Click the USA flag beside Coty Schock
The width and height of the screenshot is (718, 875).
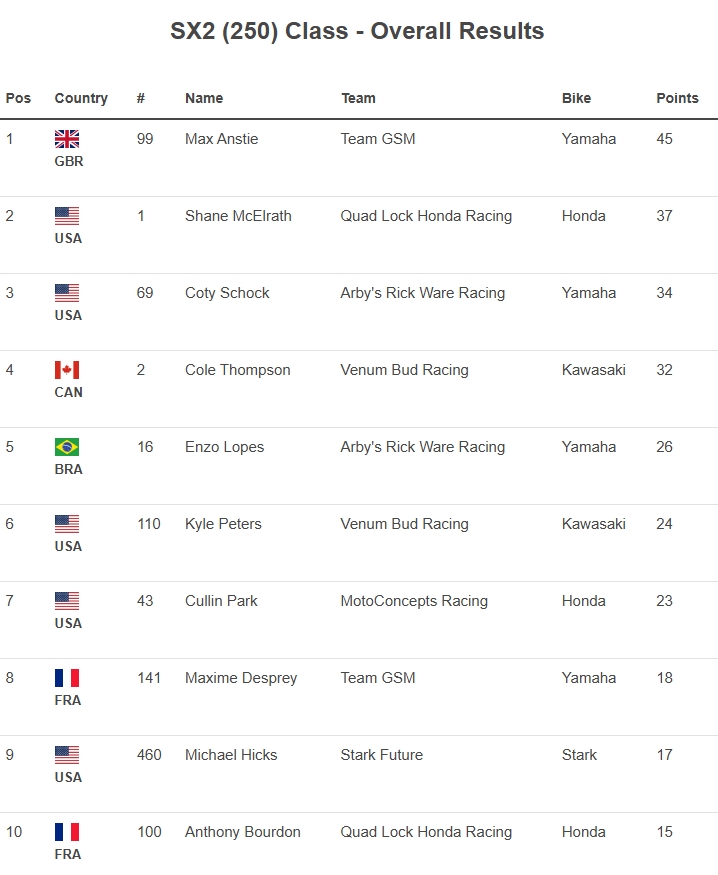pos(67,293)
